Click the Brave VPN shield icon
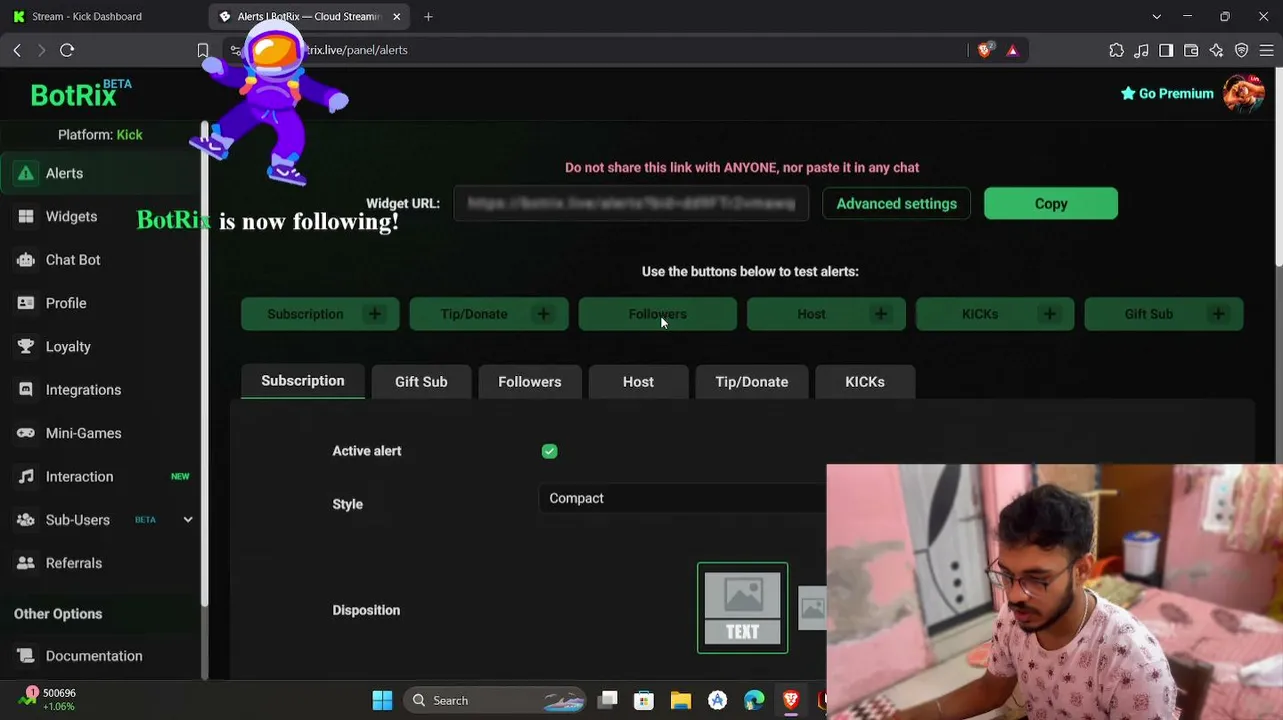This screenshot has height=720, width=1283. 1241,50
